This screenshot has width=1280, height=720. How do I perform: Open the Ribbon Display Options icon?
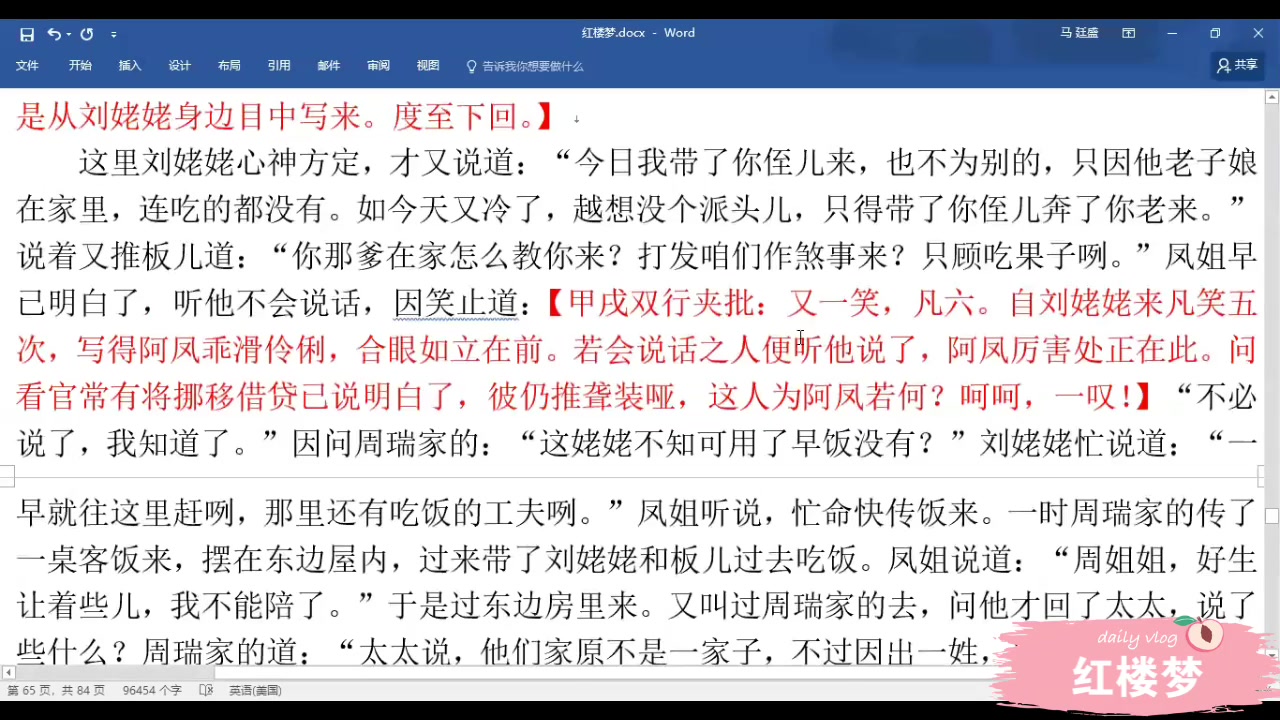tap(1129, 33)
